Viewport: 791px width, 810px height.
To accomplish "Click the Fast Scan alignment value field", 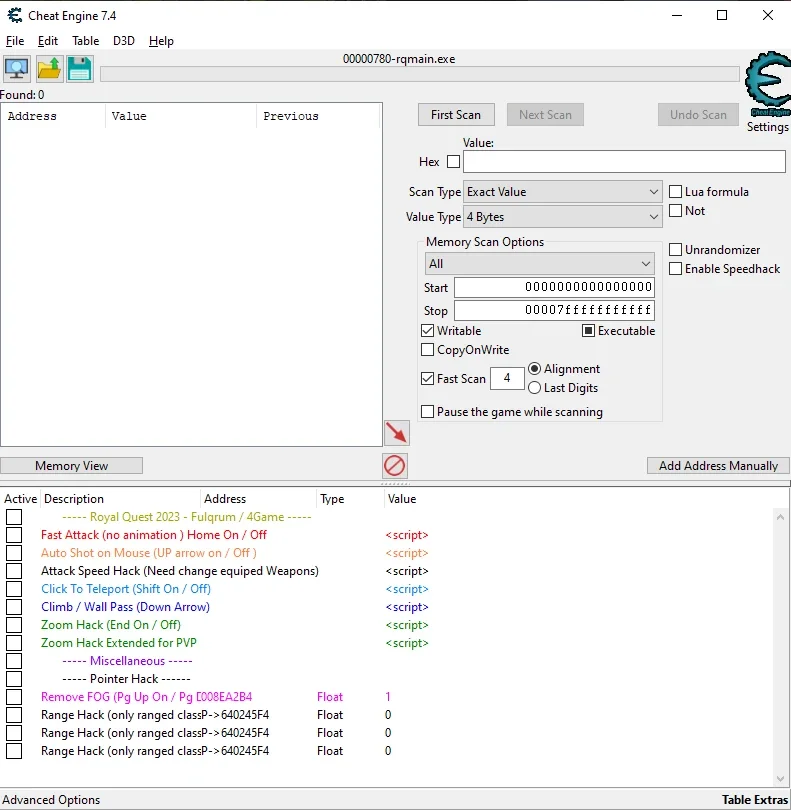I will click(x=507, y=378).
